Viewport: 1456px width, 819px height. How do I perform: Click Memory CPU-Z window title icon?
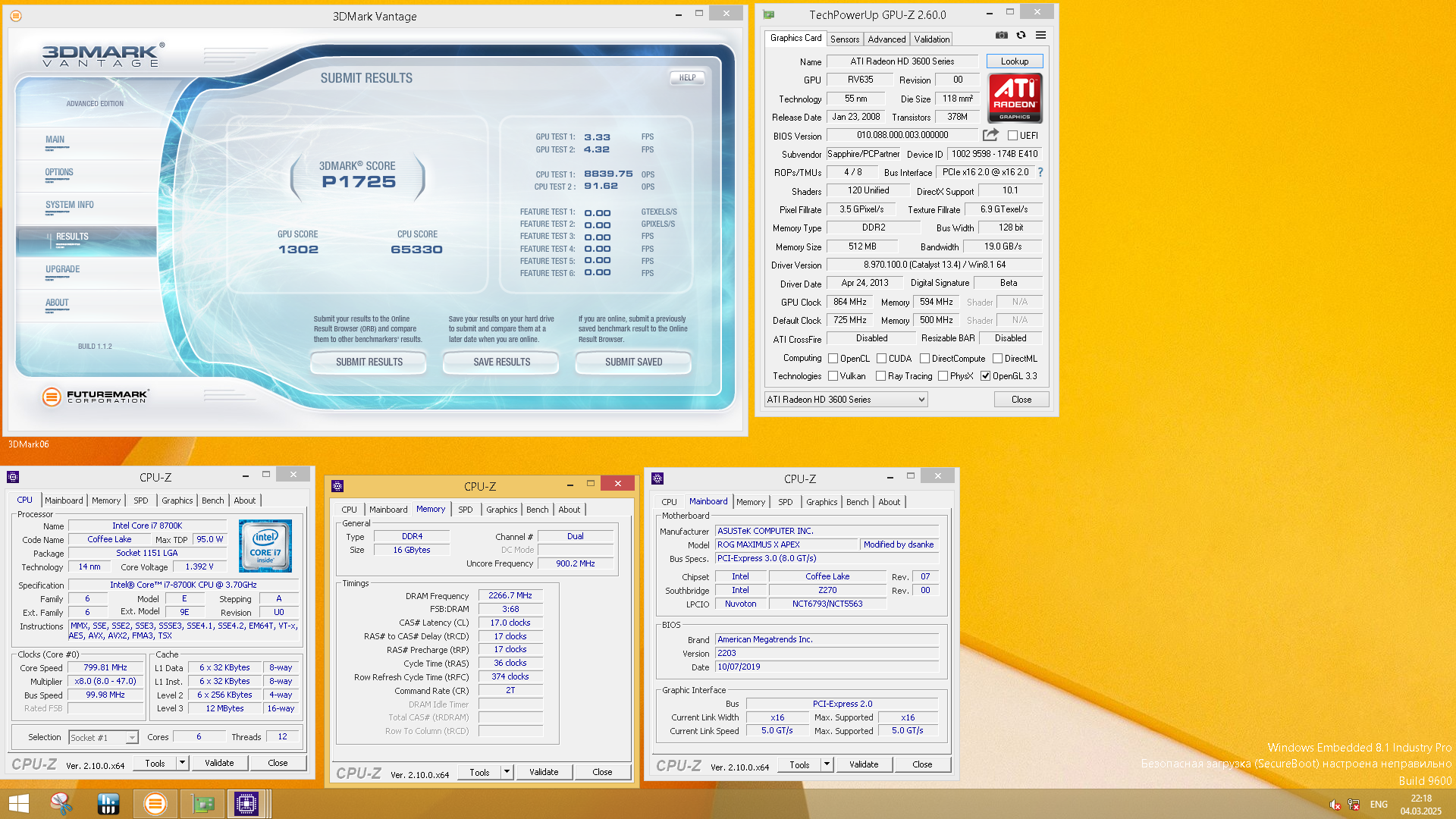click(338, 486)
